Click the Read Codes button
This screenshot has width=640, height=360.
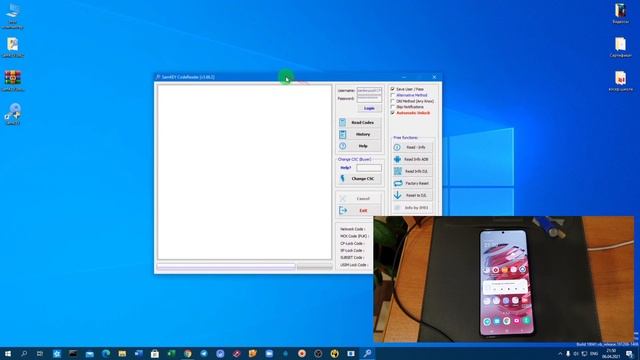tap(360, 122)
